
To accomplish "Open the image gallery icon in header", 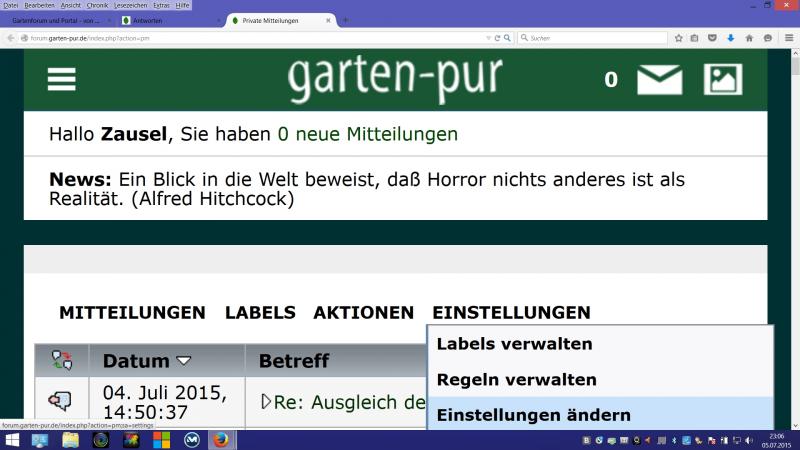I will (722, 79).
